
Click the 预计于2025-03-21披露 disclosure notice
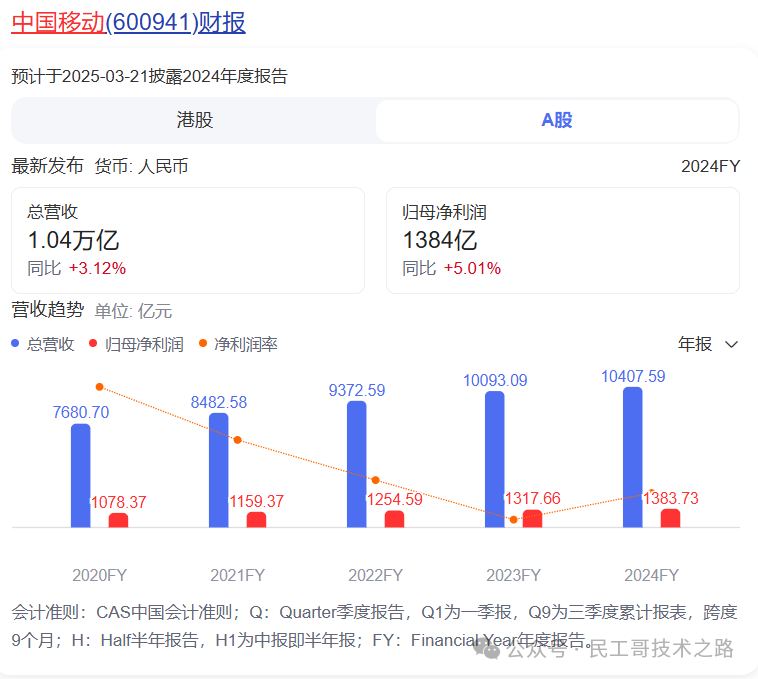[x=149, y=76]
